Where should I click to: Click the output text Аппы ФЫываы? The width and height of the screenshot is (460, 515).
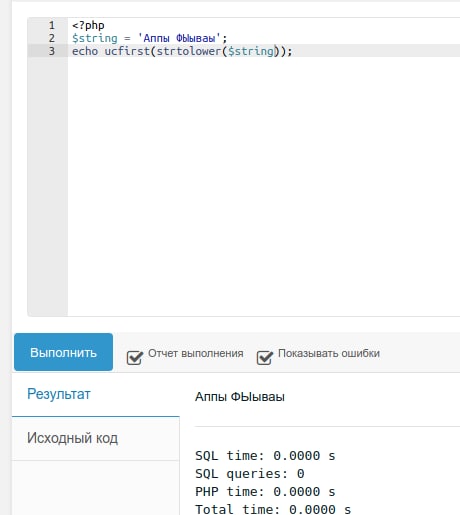[x=240, y=397]
